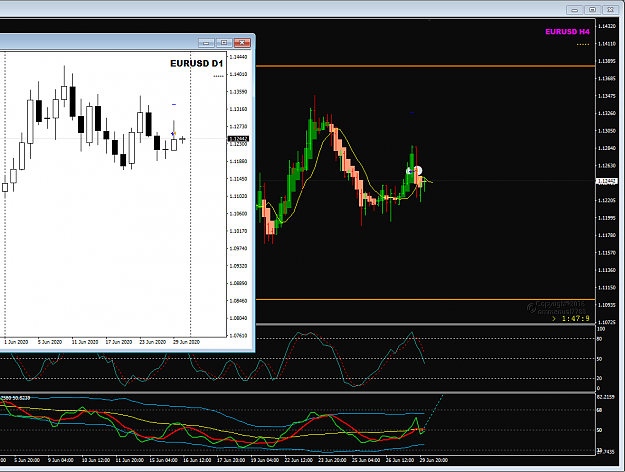Select the 23 Jun 20:00 time label
Viewport: 625px width, 472px height.
(x=332, y=460)
